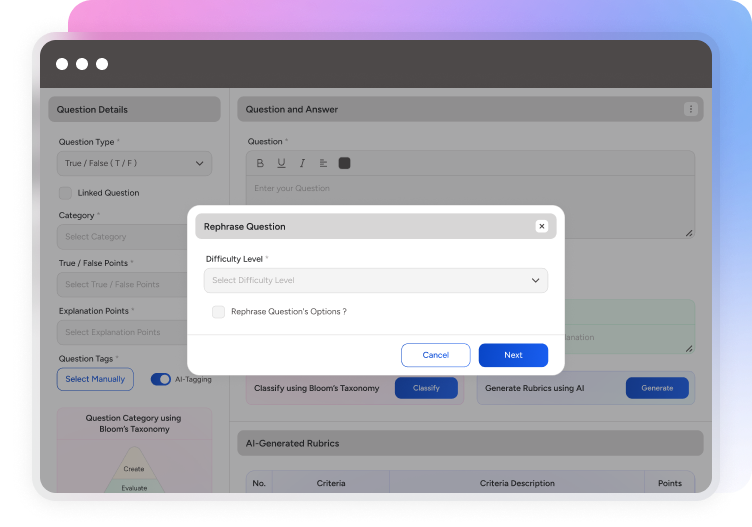
Task: Expand the Select Difficulty Level dropdown
Action: [375, 281]
